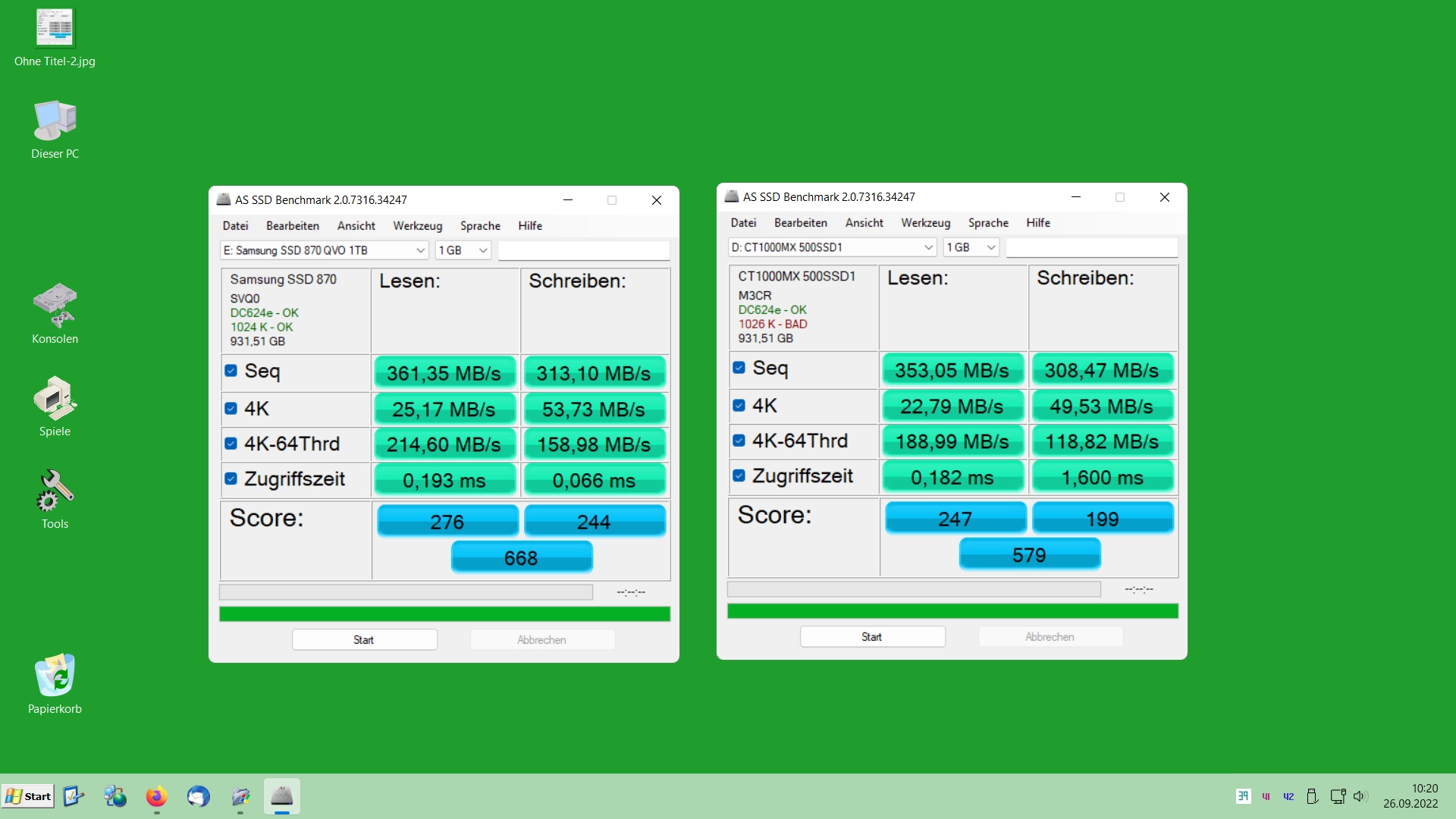
Task: Open the Thunderbird taskbar icon
Action: click(x=198, y=796)
